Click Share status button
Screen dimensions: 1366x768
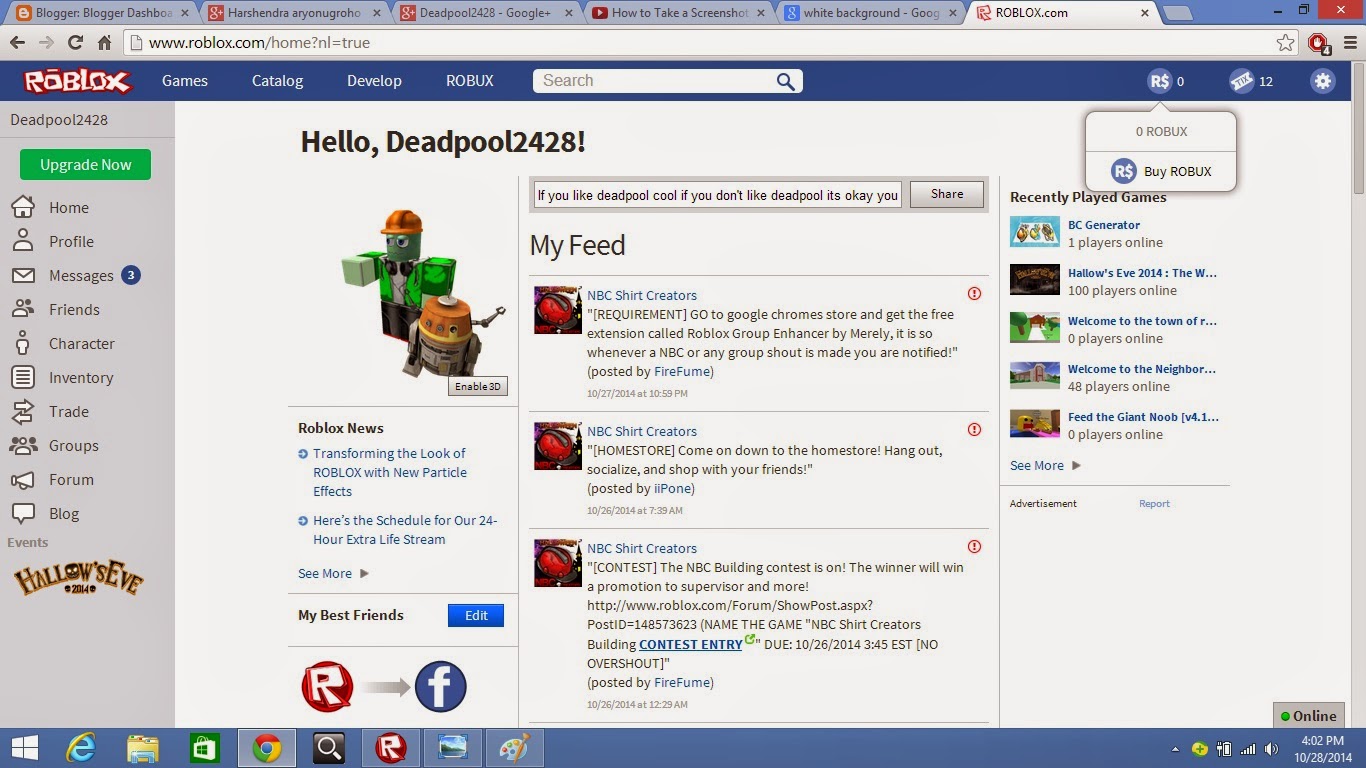point(947,195)
